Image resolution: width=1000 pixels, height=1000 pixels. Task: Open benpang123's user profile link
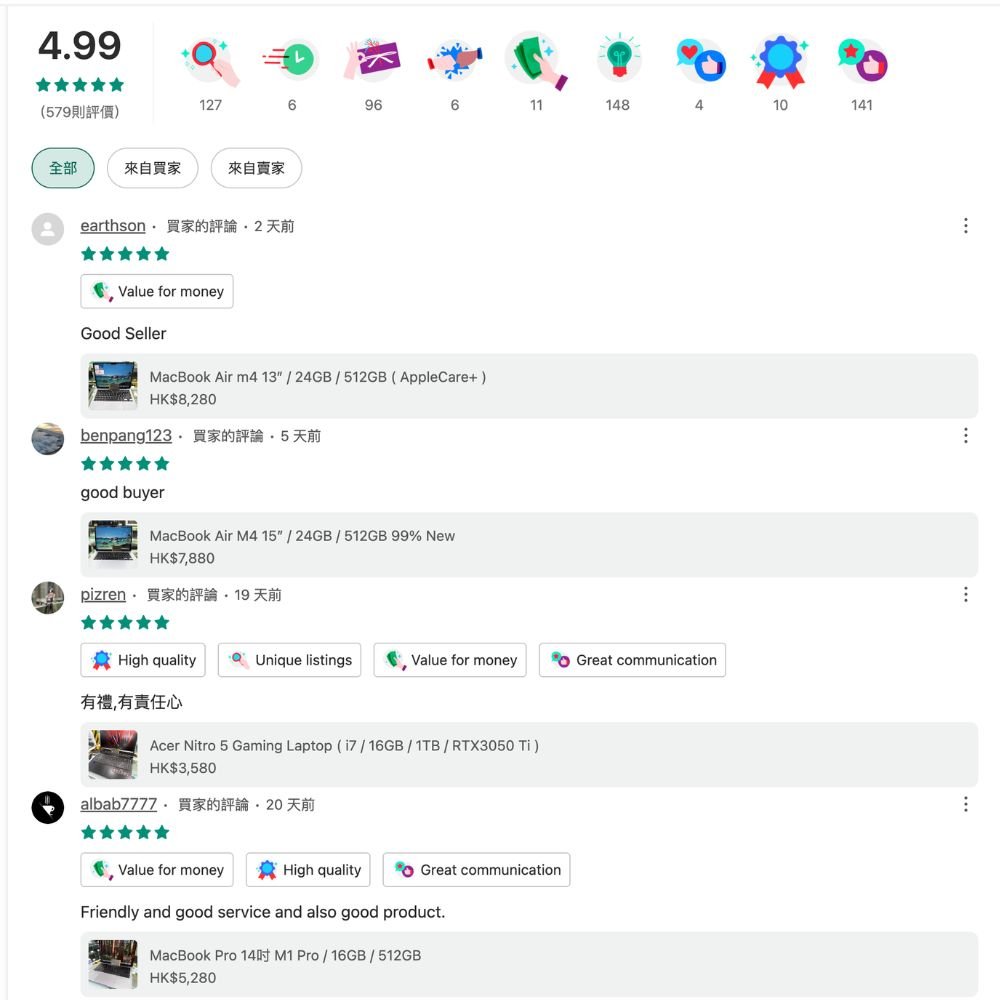(x=126, y=436)
